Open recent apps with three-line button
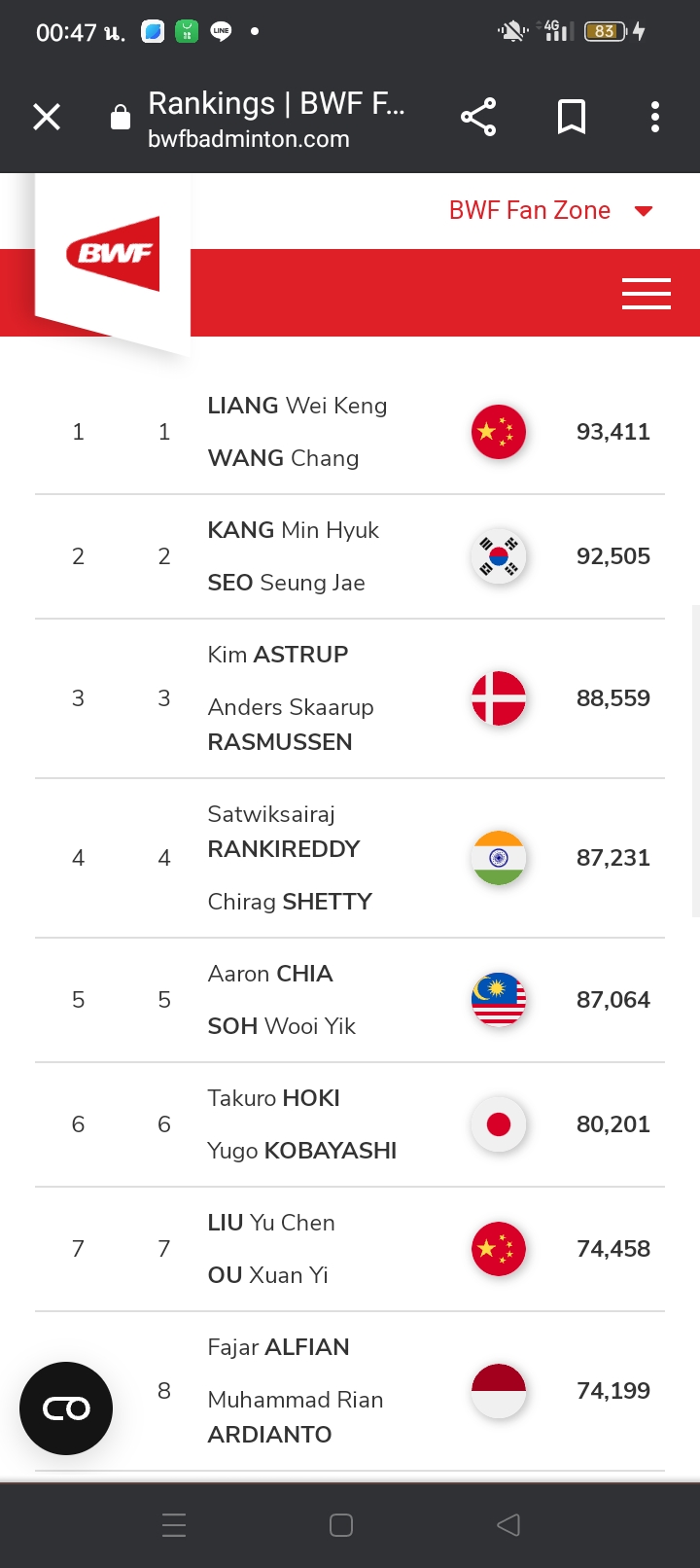The height and width of the screenshot is (1568, 700). click(174, 1525)
